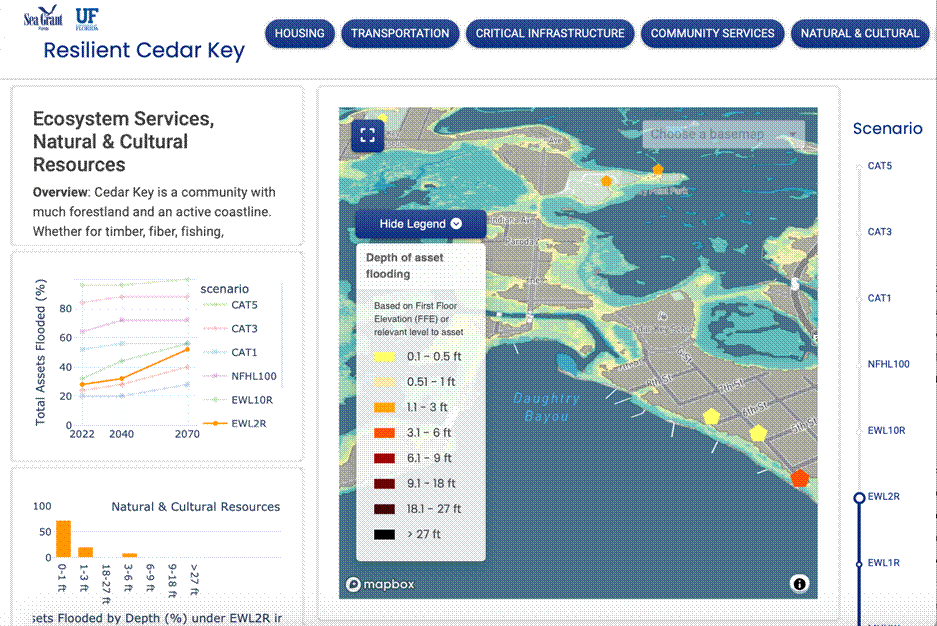Toggle CAT5 series in chart legend
937x626 pixels.
pyautogui.click(x=231, y=305)
